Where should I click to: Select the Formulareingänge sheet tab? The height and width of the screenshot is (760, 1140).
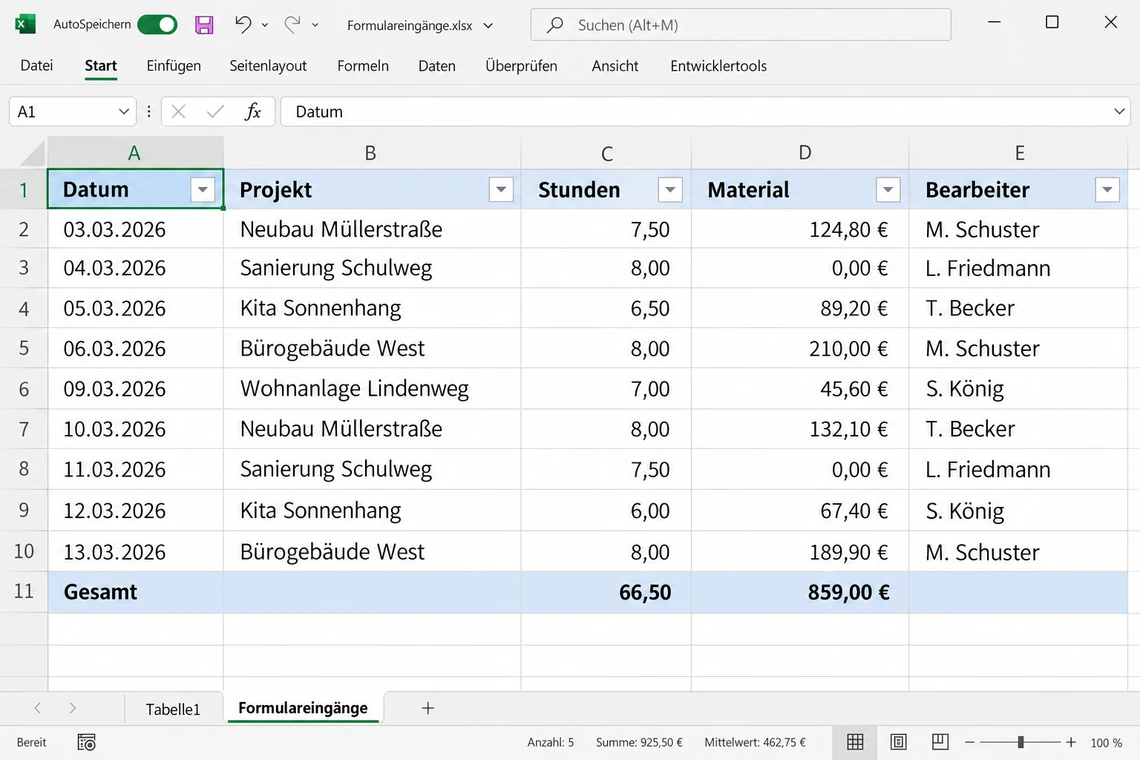point(303,708)
